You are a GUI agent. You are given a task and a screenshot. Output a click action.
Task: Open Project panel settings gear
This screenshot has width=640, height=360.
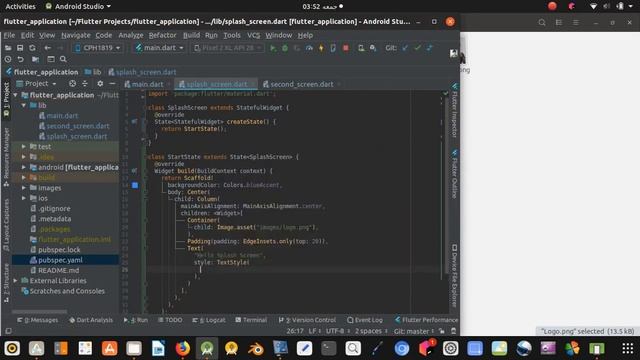[100, 83]
